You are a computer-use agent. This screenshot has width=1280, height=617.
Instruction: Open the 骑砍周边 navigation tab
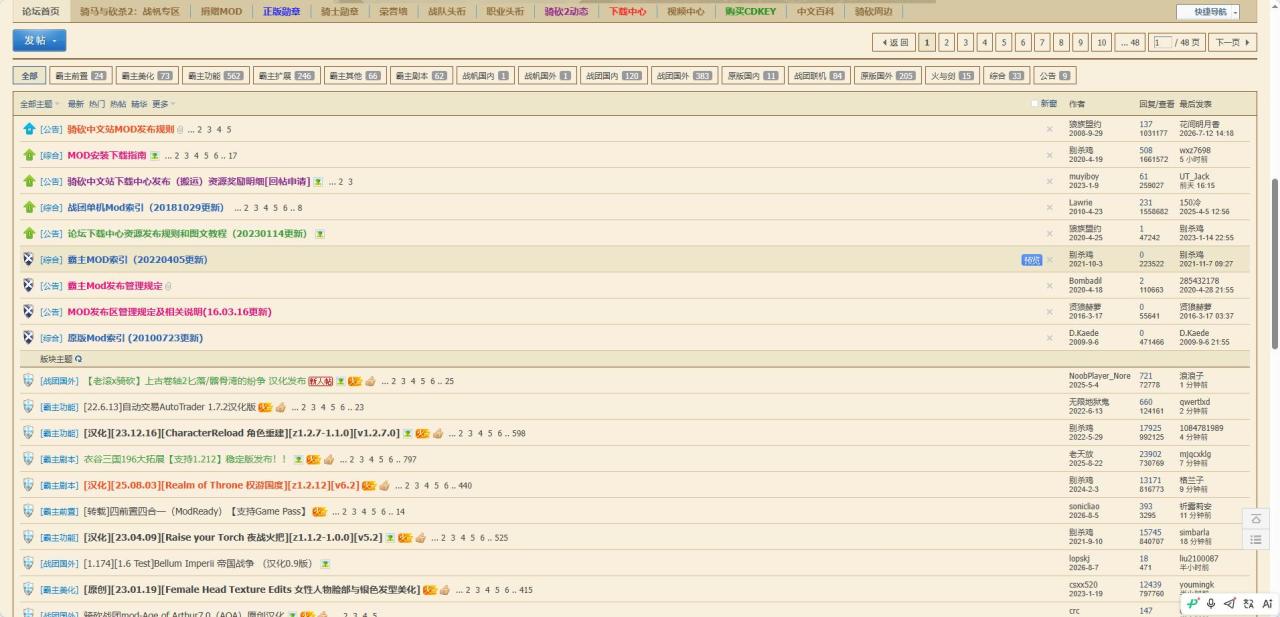click(x=873, y=12)
